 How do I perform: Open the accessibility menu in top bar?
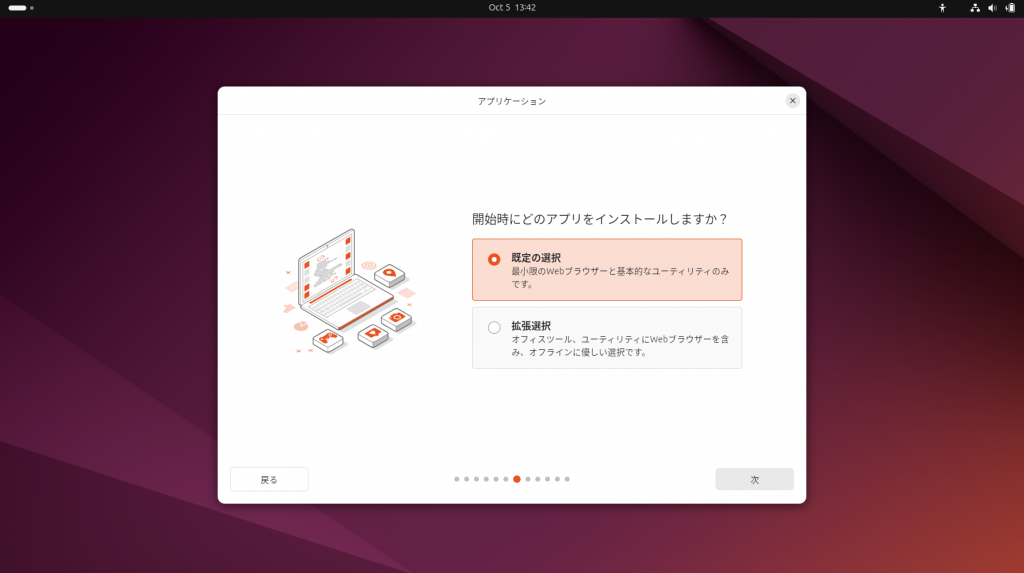pyautogui.click(x=942, y=8)
